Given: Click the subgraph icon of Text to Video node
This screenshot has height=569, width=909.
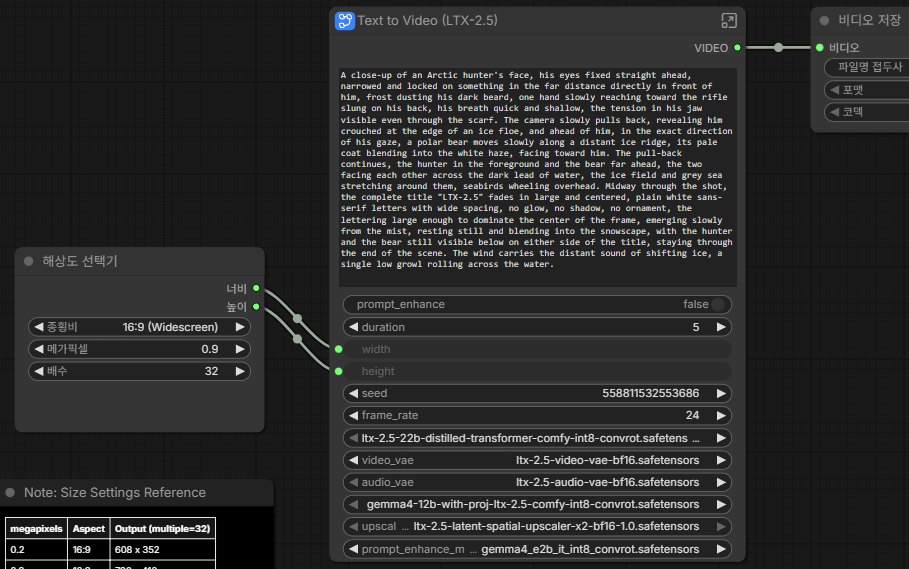Looking at the screenshot, I should 345,21.
